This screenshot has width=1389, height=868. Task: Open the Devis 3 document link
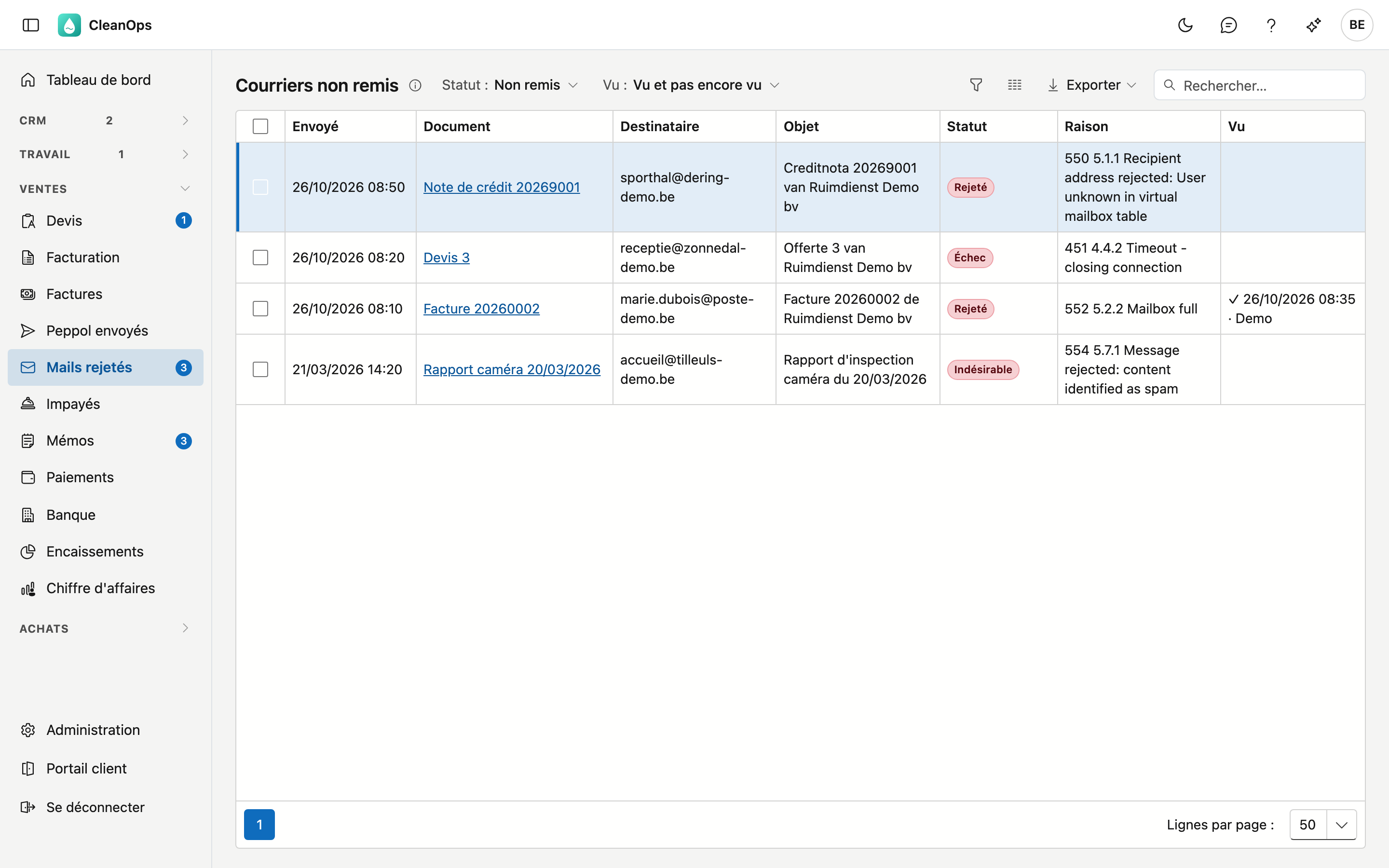[447, 257]
